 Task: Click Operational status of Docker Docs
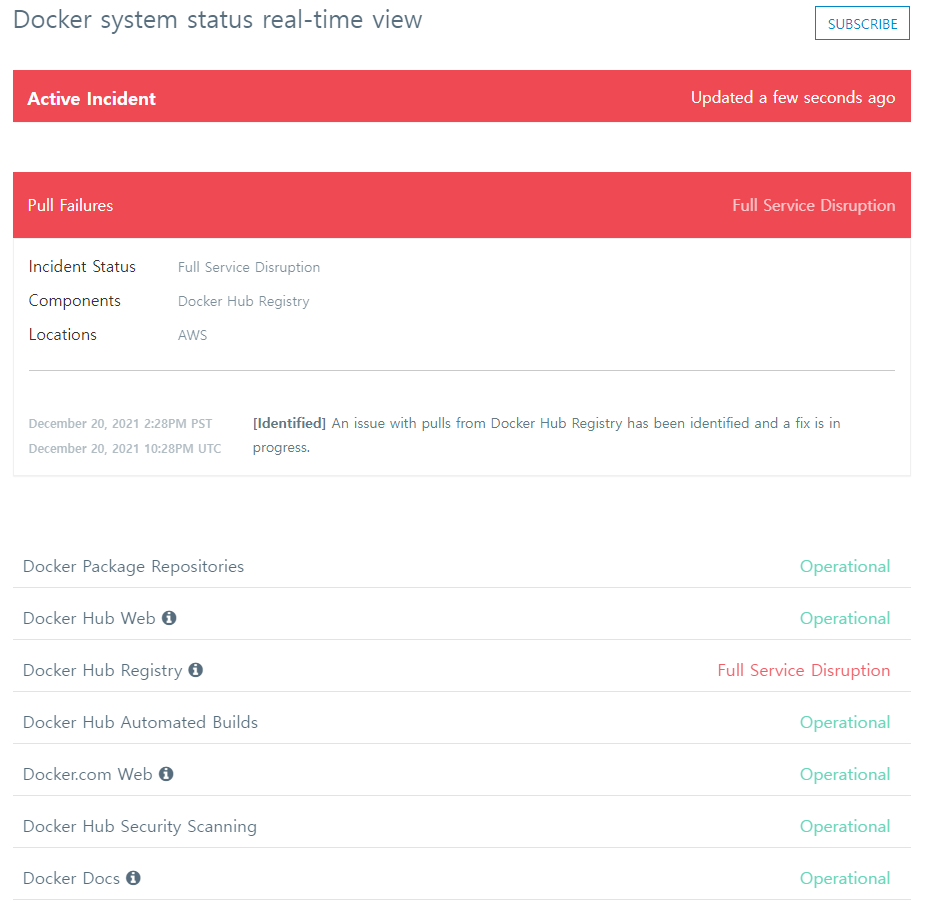(845, 878)
